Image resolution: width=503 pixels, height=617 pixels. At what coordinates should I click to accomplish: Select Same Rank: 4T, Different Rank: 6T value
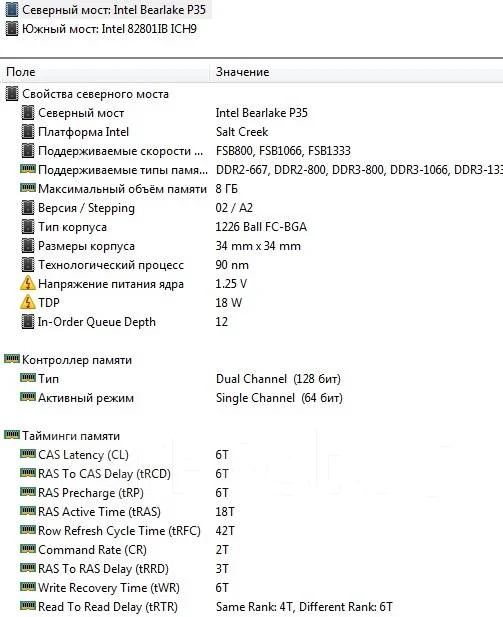click(x=304, y=607)
